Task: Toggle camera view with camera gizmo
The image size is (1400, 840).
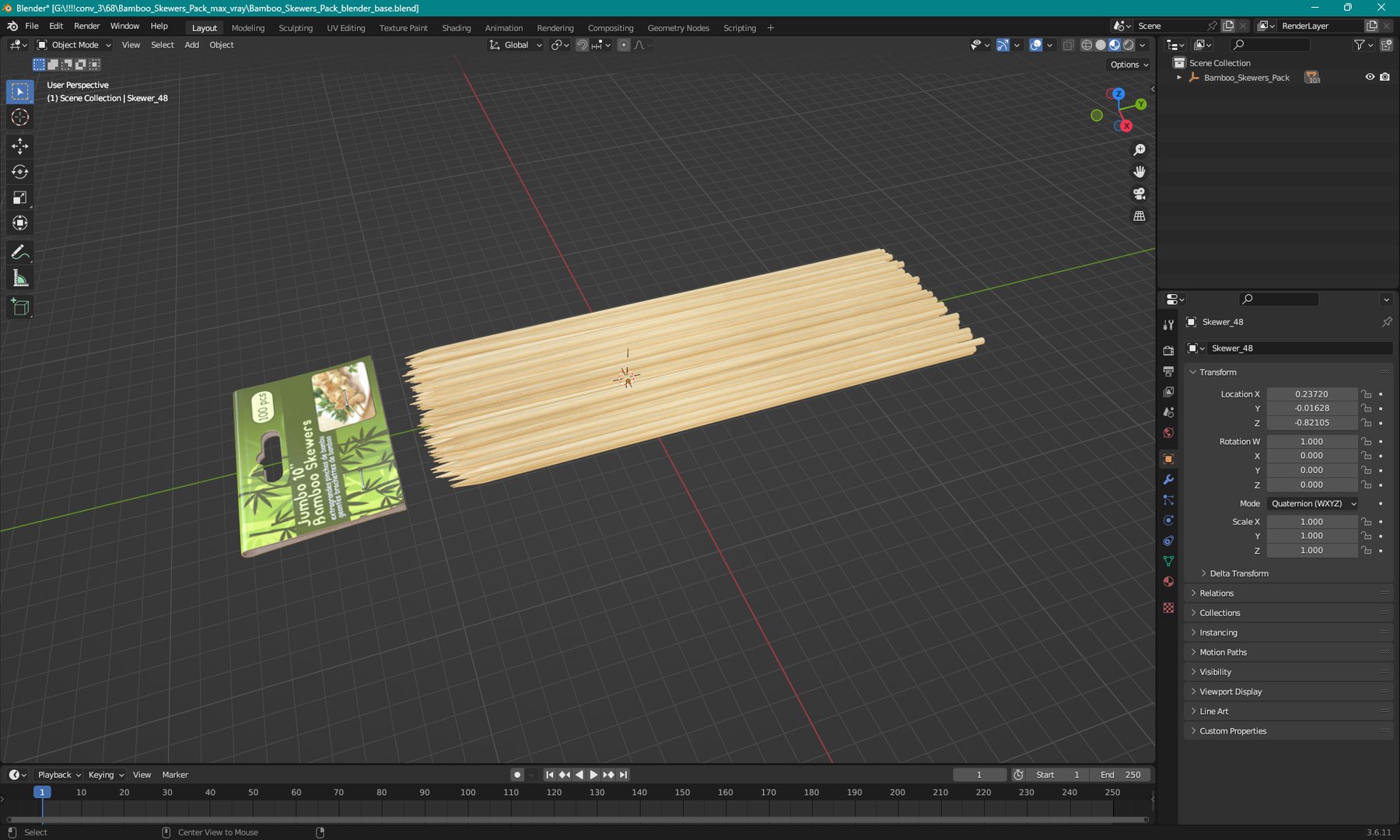Action: [1139, 194]
